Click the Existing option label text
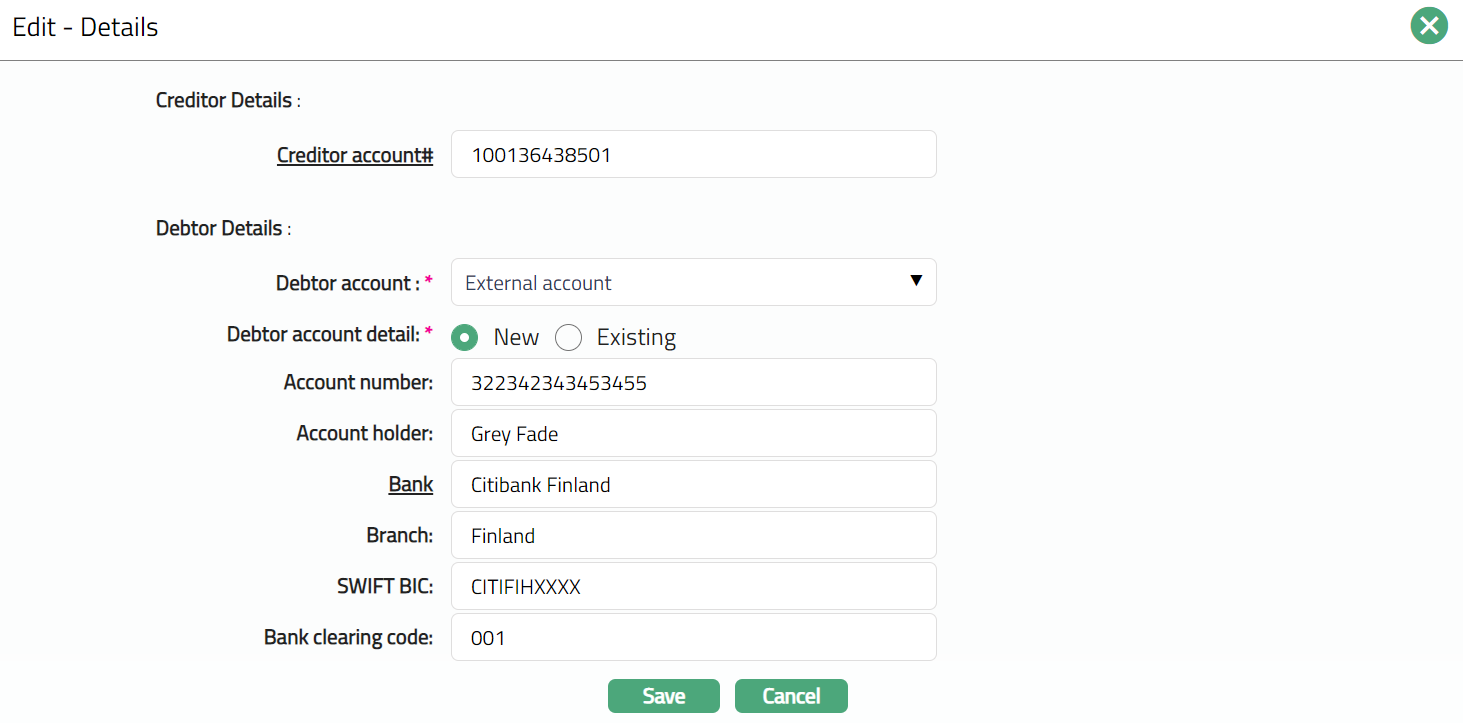1463x723 pixels. pos(636,338)
